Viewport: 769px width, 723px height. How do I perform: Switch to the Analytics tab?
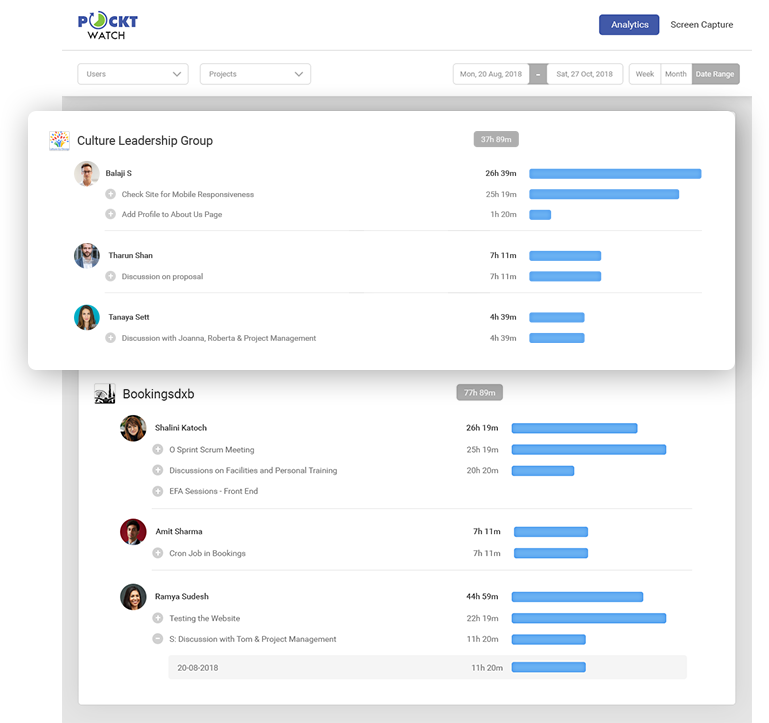[629, 25]
